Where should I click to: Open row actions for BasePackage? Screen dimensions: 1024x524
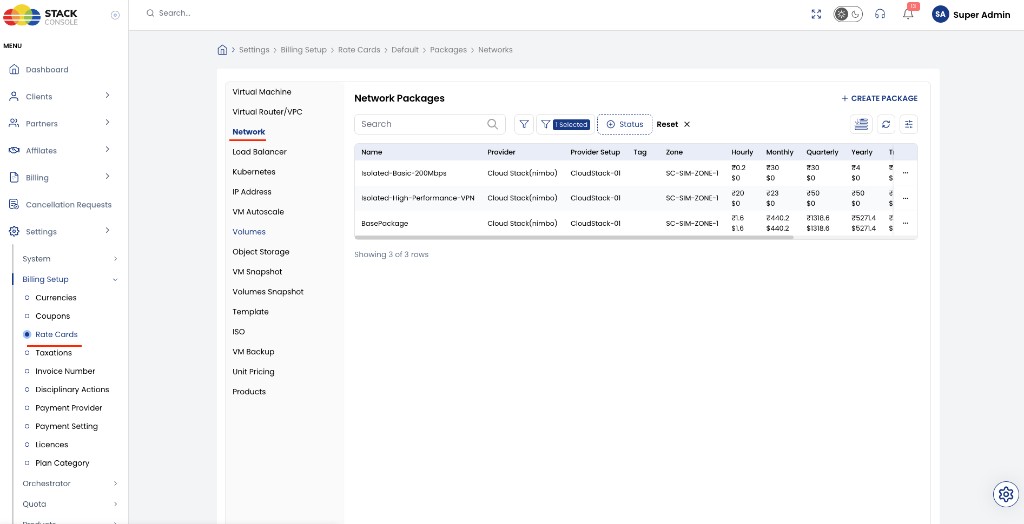[905, 223]
